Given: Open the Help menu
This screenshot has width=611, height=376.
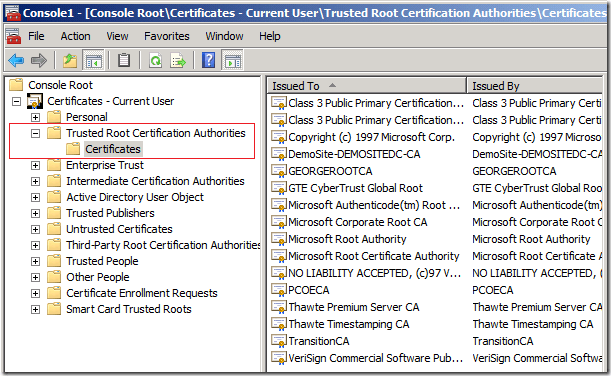Looking at the screenshot, I should tap(270, 36).
